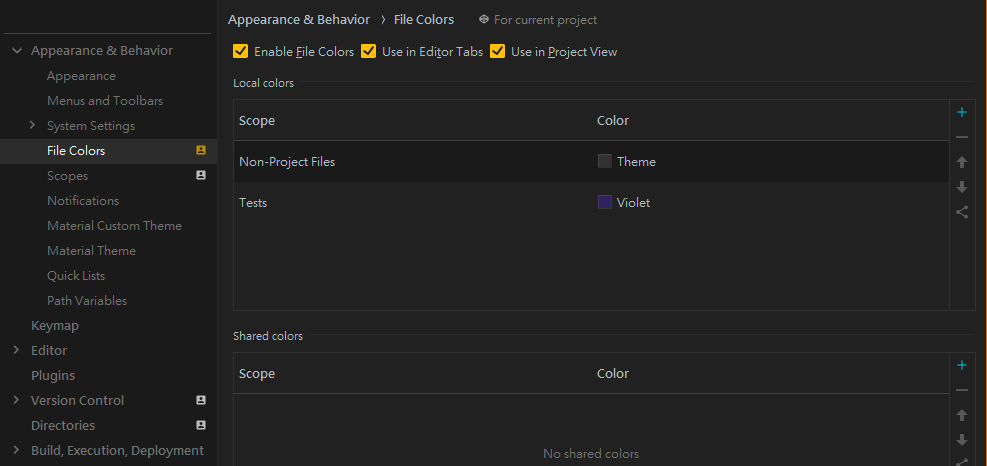This screenshot has height=466, width=987.
Task: Uncheck Use in Project View
Action: click(498, 51)
